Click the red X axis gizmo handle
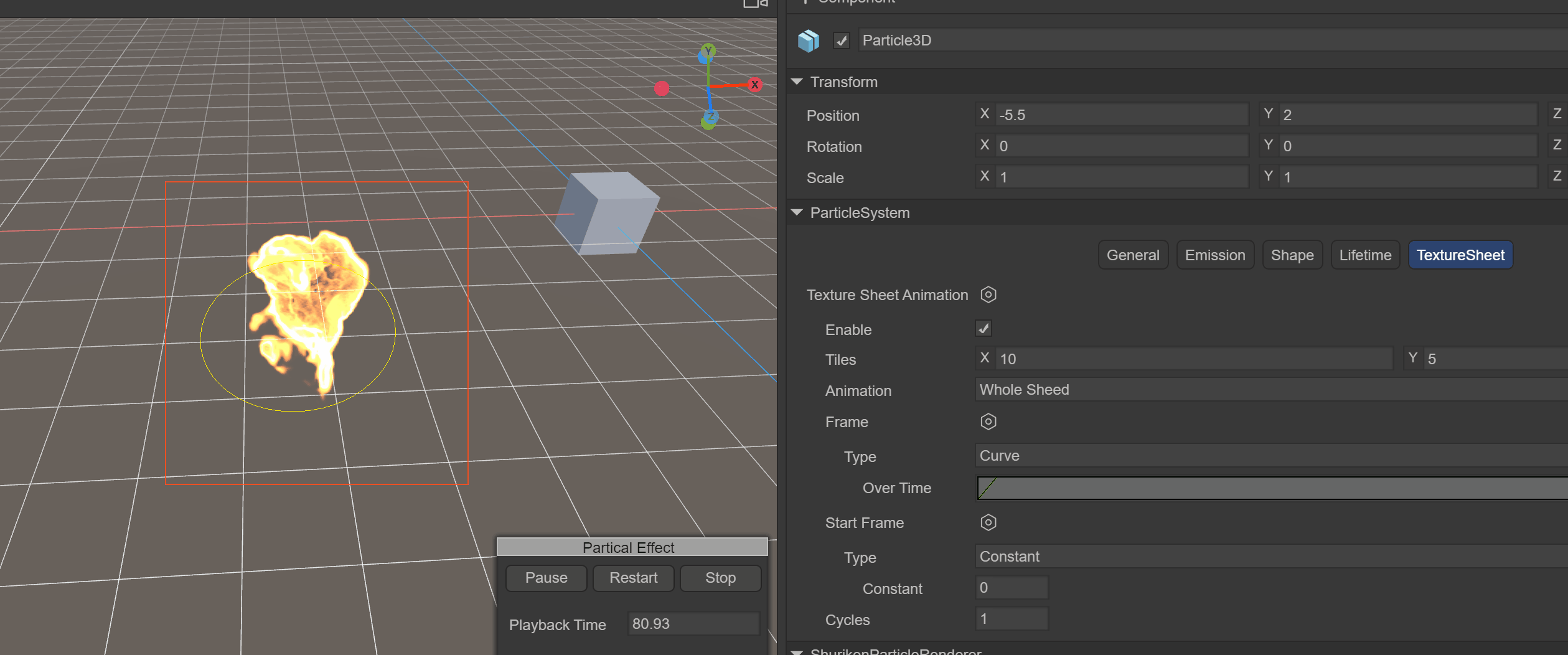 coord(754,85)
